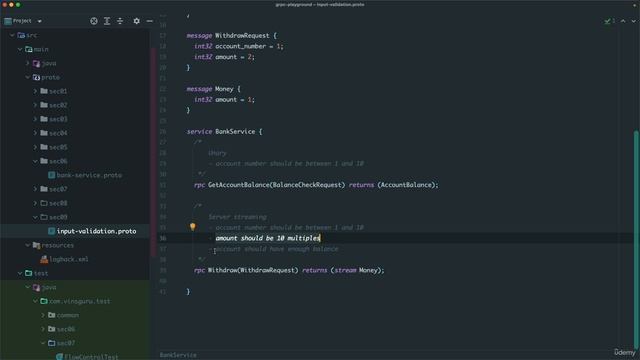Select the common package
This screenshot has height=360, width=640.
[x=68, y=315]
